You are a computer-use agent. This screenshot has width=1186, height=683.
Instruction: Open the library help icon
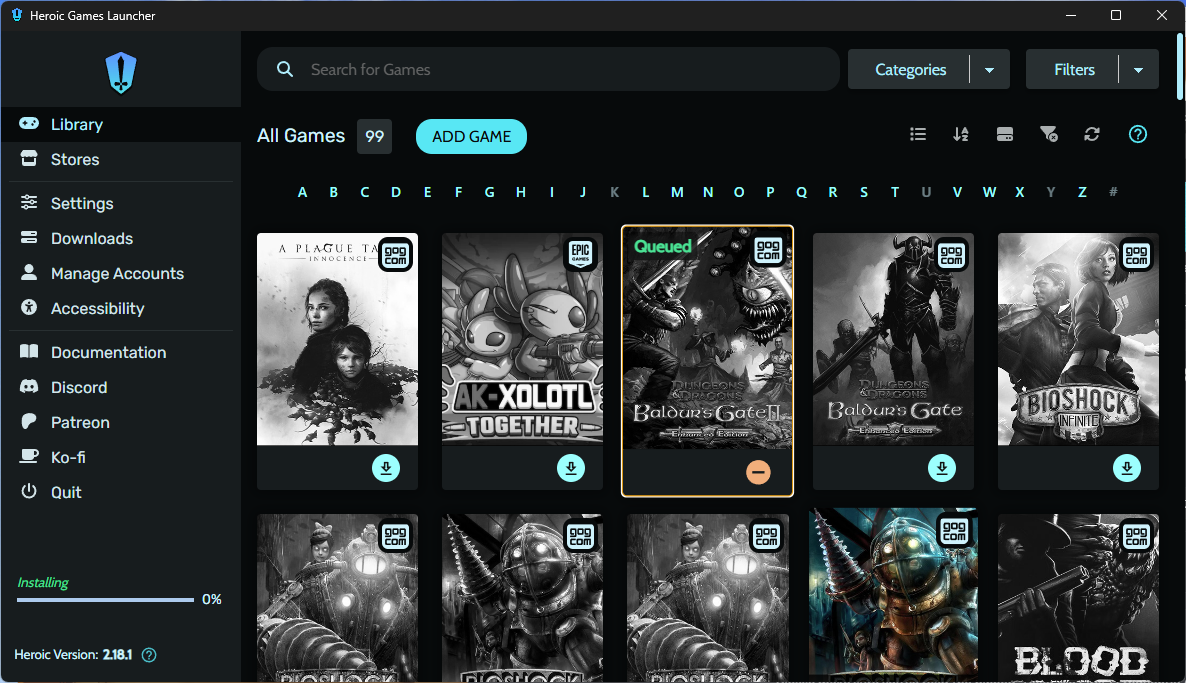tap(1138, 134)
